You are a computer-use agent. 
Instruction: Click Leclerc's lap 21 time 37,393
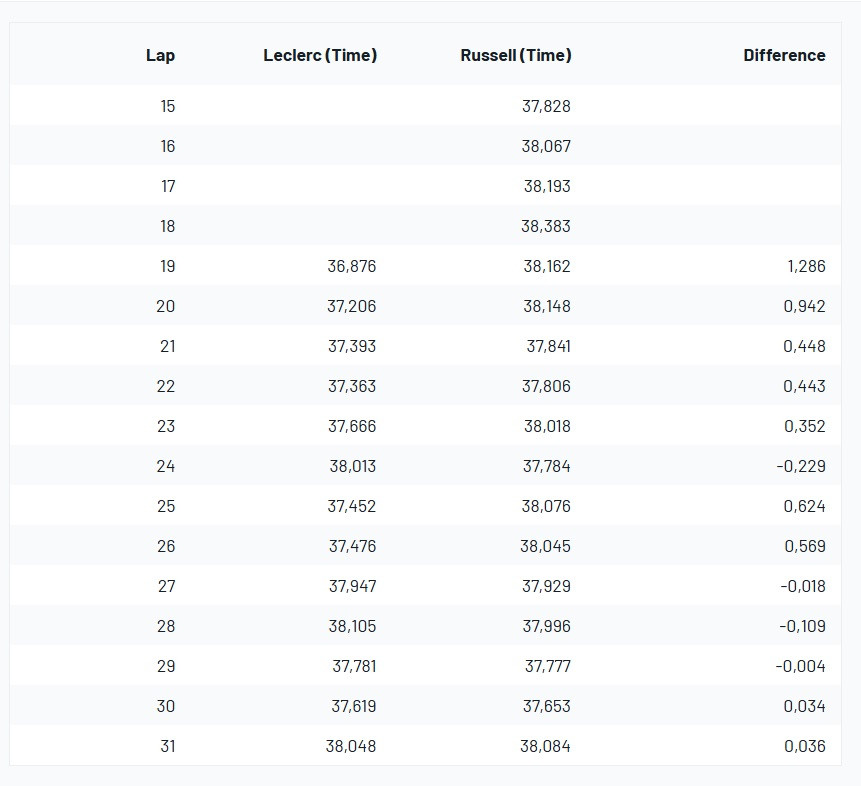pyautogui.click(x=352, y=346)
